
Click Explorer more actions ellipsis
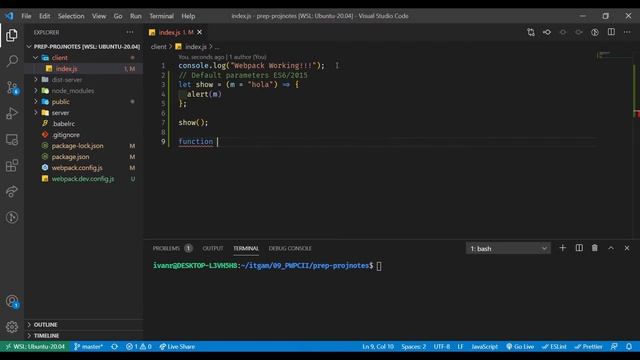(x=130, y=32)
